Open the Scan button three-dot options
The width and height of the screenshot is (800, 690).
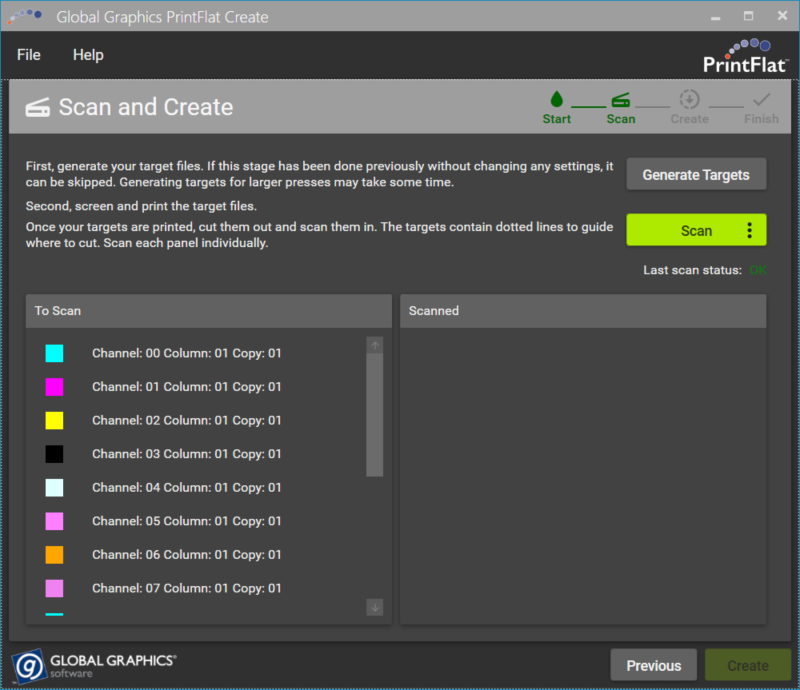tap(750, 231)
